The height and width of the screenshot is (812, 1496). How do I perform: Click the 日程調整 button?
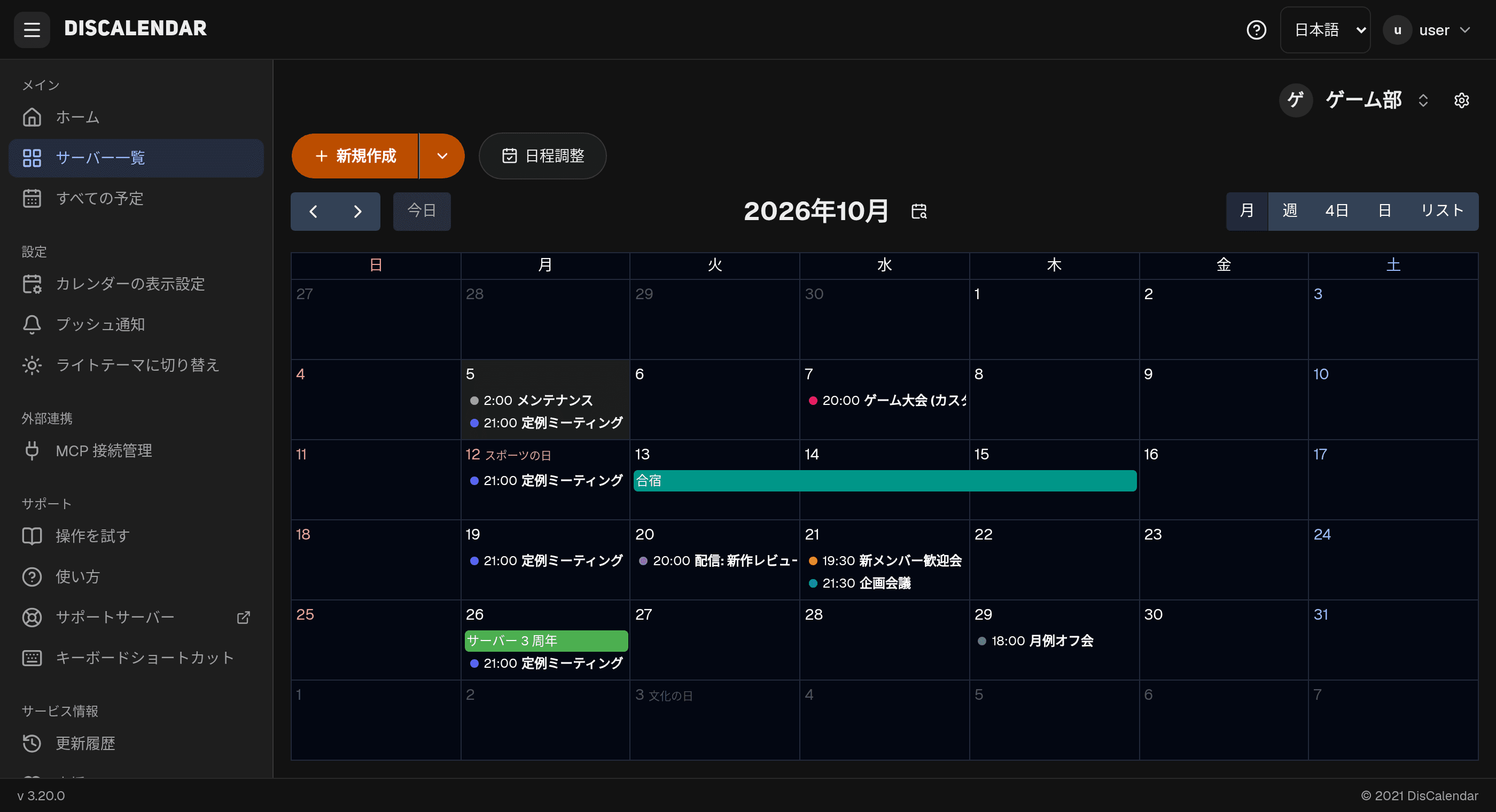coord(542,156)
